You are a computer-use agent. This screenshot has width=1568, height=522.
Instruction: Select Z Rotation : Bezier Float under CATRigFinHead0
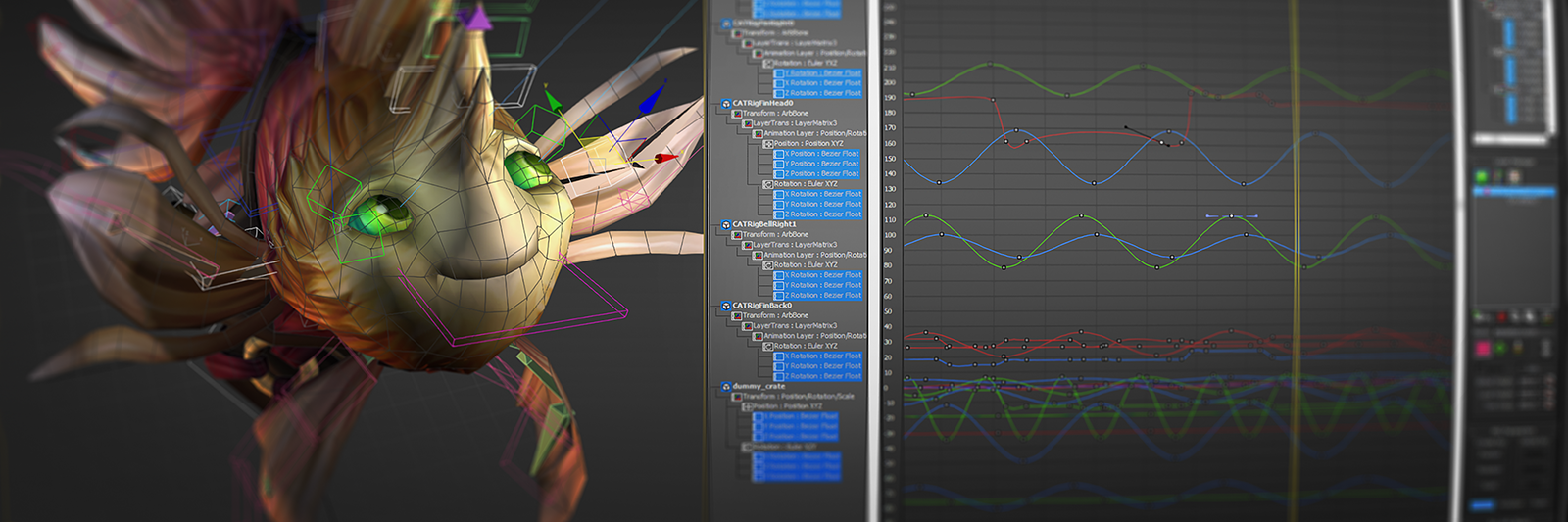pos(818,214)
